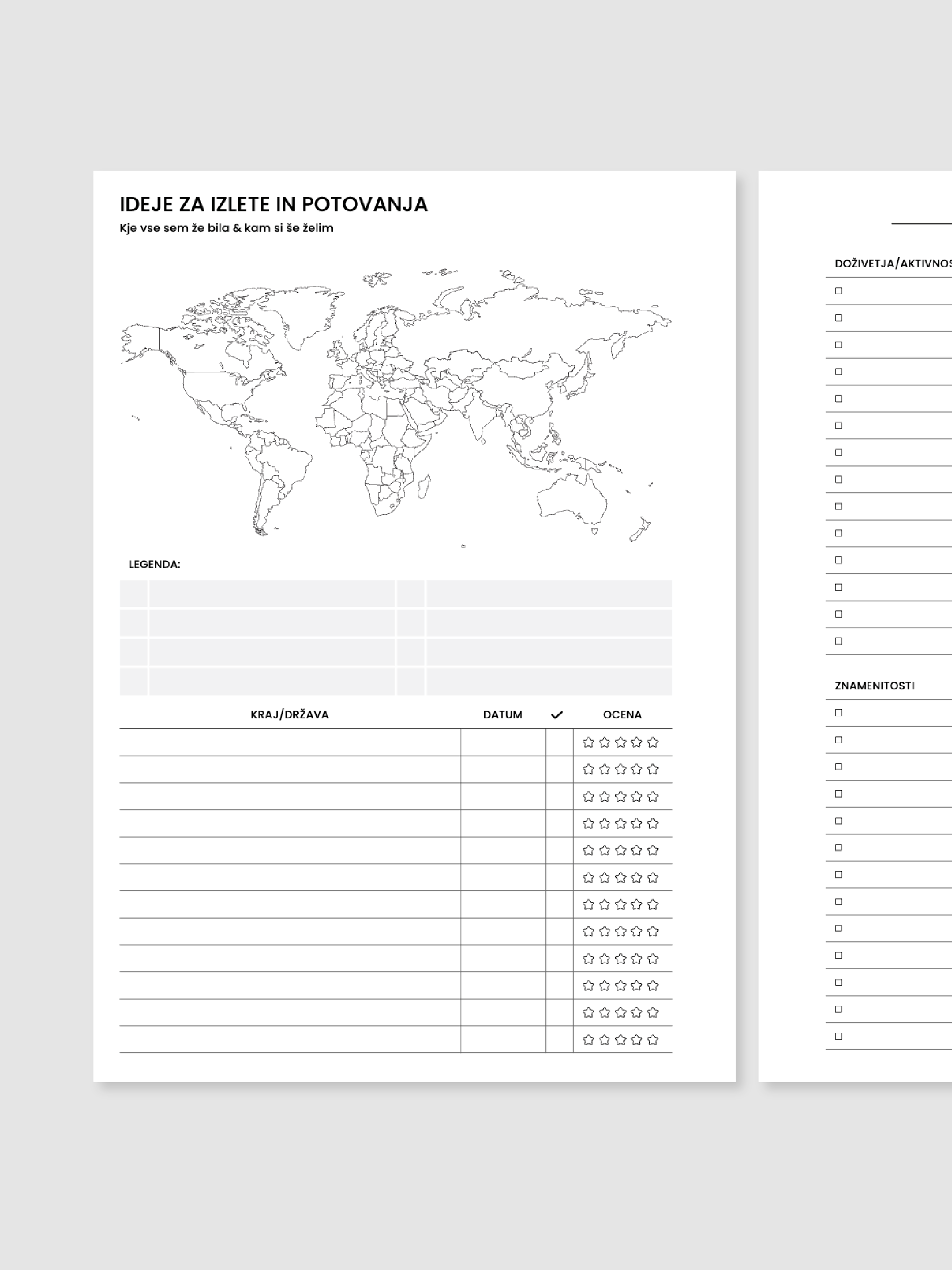Click the KRAJ/DRŽAVA column header

[290, 715]
